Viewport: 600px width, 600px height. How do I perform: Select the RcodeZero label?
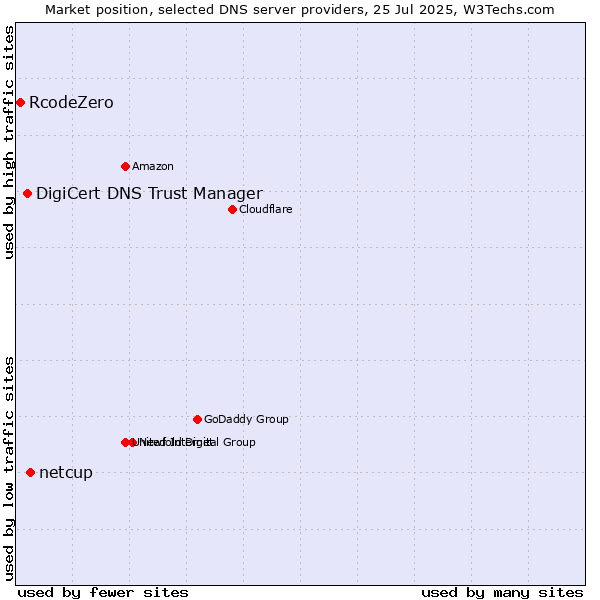pyautogui.click(x=71, y=103)
